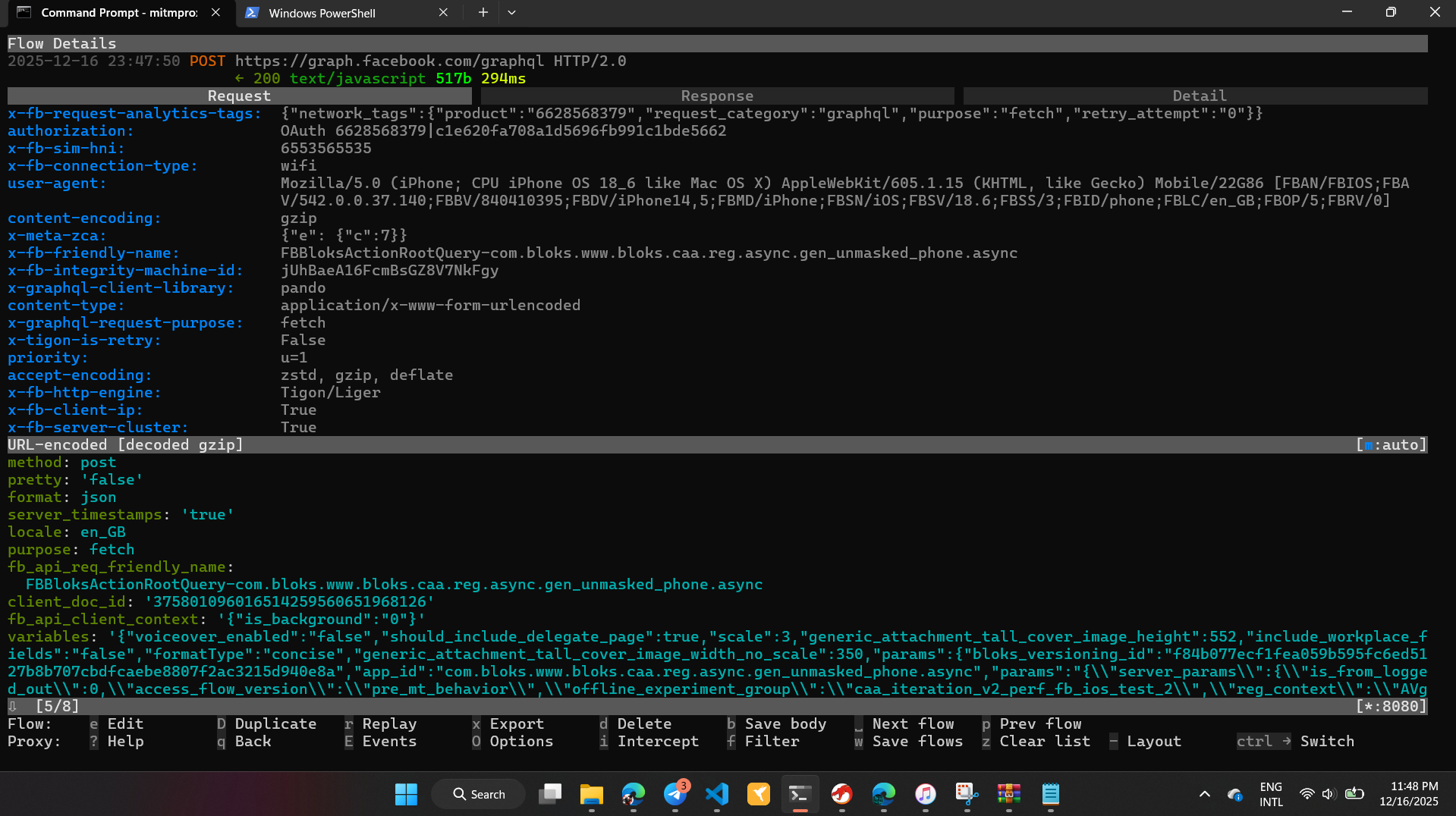Screen dimensions: 1456x816
Task: Click the 200 text/javascript response status
Action: pyautogui.click(x=339, y=78)
